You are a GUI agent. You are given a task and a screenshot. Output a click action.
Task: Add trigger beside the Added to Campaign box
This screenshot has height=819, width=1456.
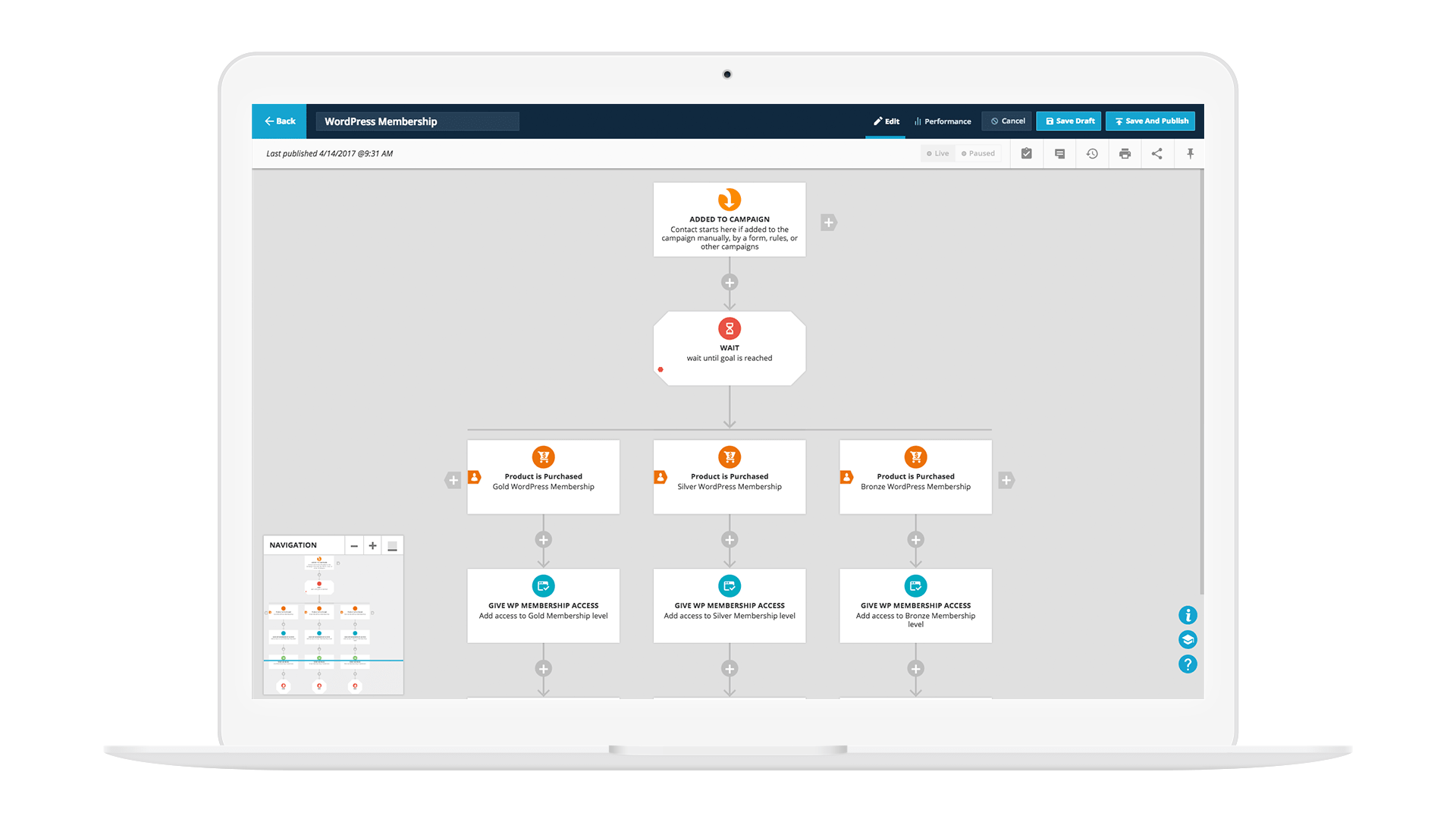828,223
